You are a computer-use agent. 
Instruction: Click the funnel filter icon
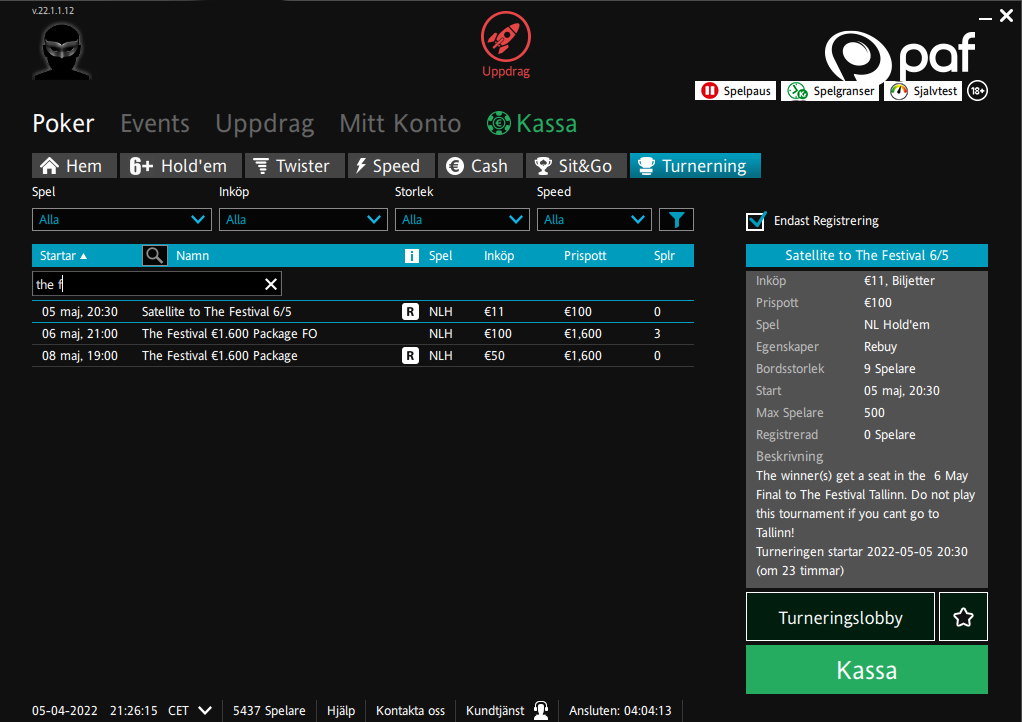click(x=676, y=220)
